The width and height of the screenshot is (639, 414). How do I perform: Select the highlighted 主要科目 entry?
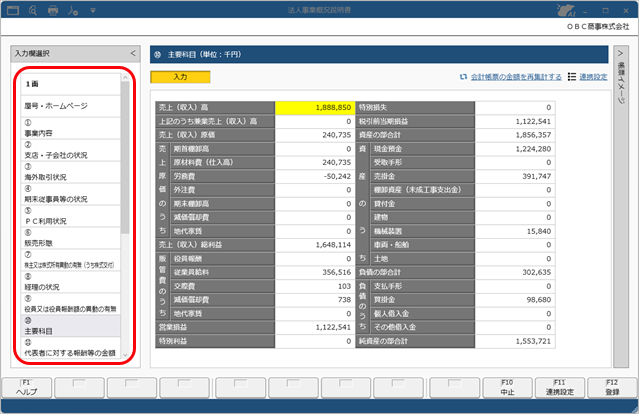pos(71,326)
